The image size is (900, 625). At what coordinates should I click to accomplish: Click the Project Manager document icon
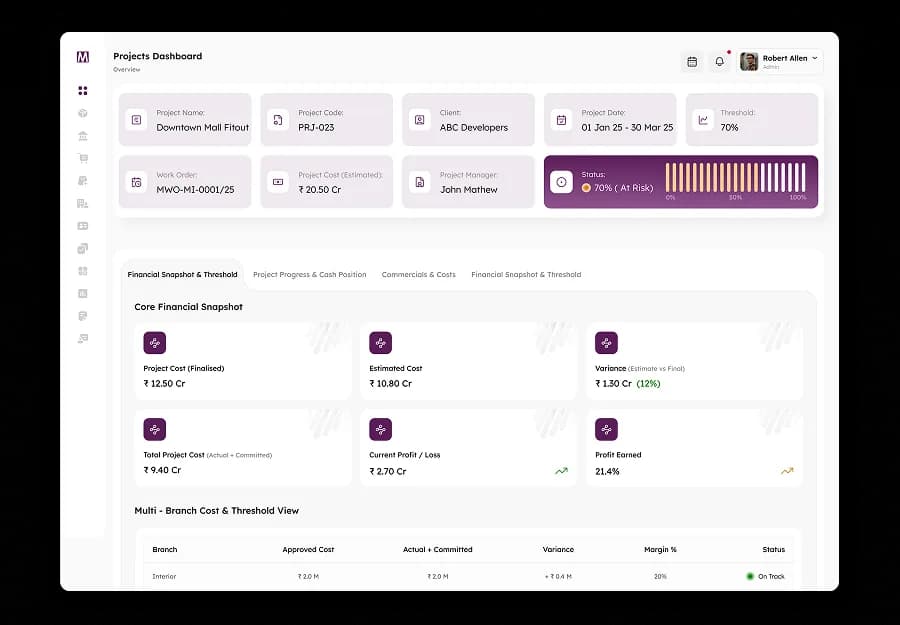tap(420, 182)
